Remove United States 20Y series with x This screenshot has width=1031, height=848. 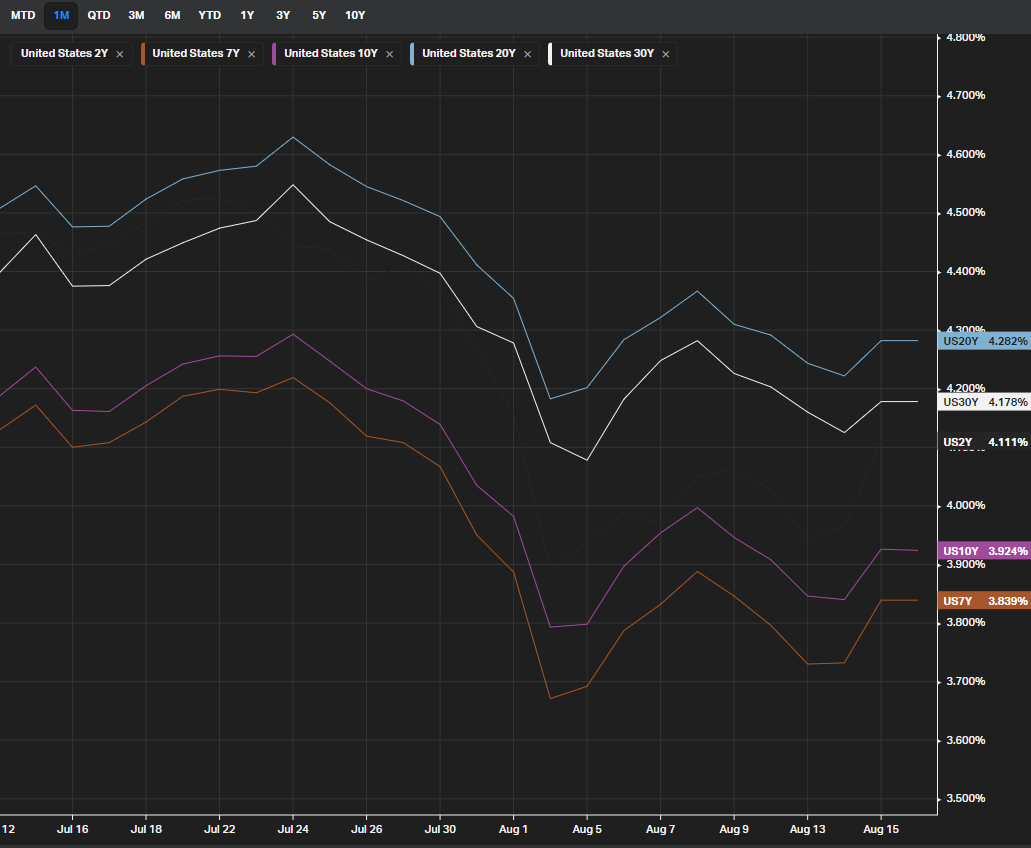tap(528, 54)
